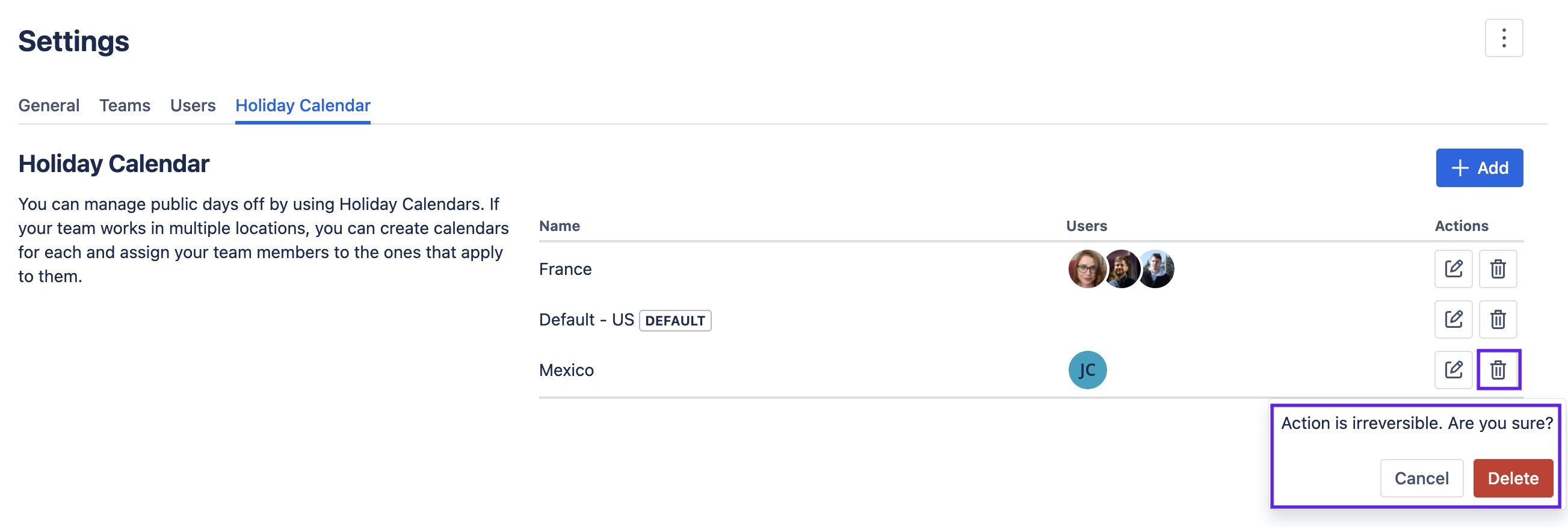Edit the Default - US calendar

click(1453, 319)
